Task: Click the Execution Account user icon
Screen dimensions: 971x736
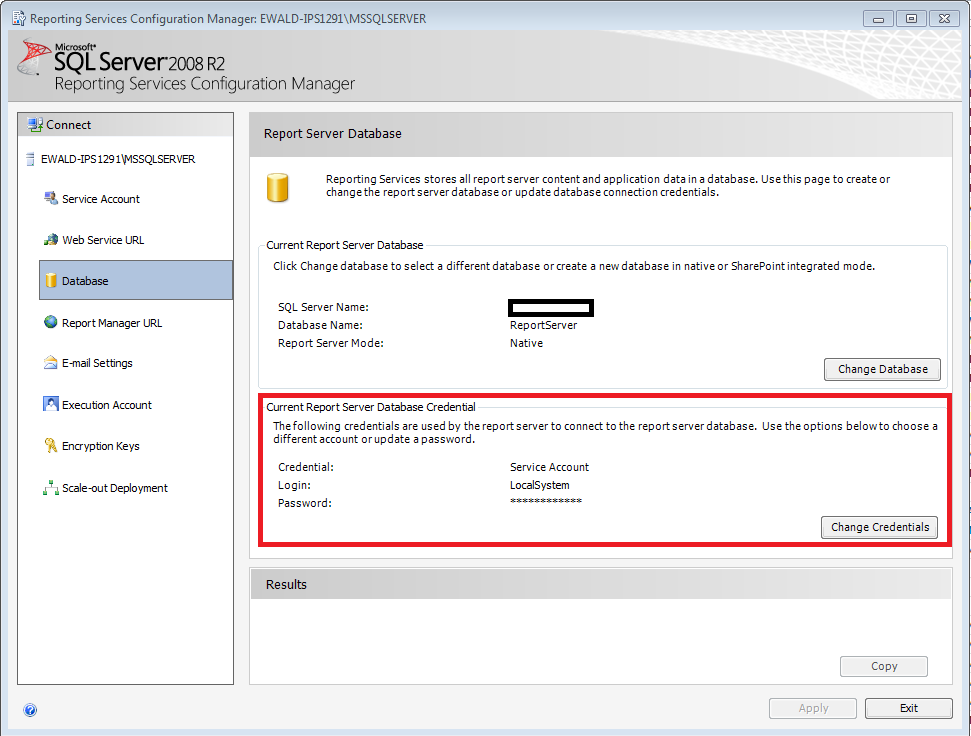Action: pyautogui.click(x=51, y=404)
